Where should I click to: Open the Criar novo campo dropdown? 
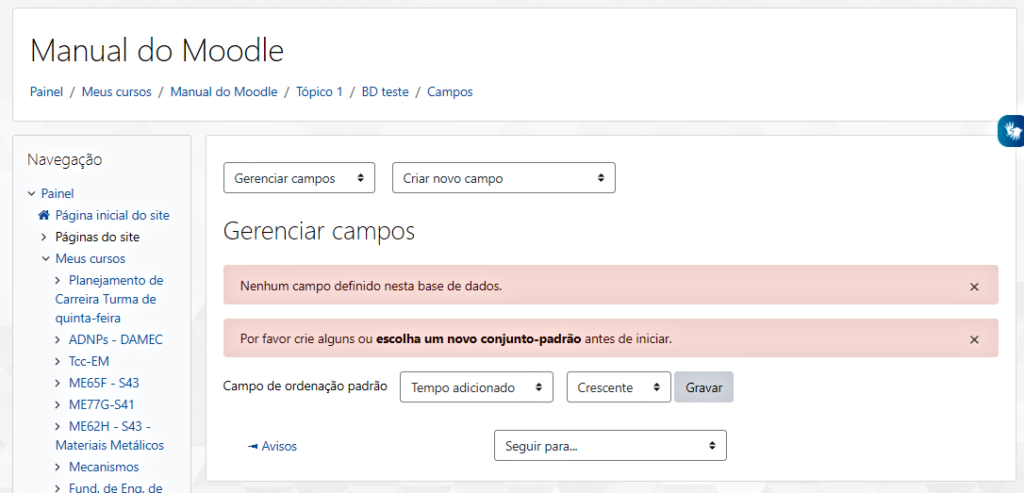pos(504,178)
